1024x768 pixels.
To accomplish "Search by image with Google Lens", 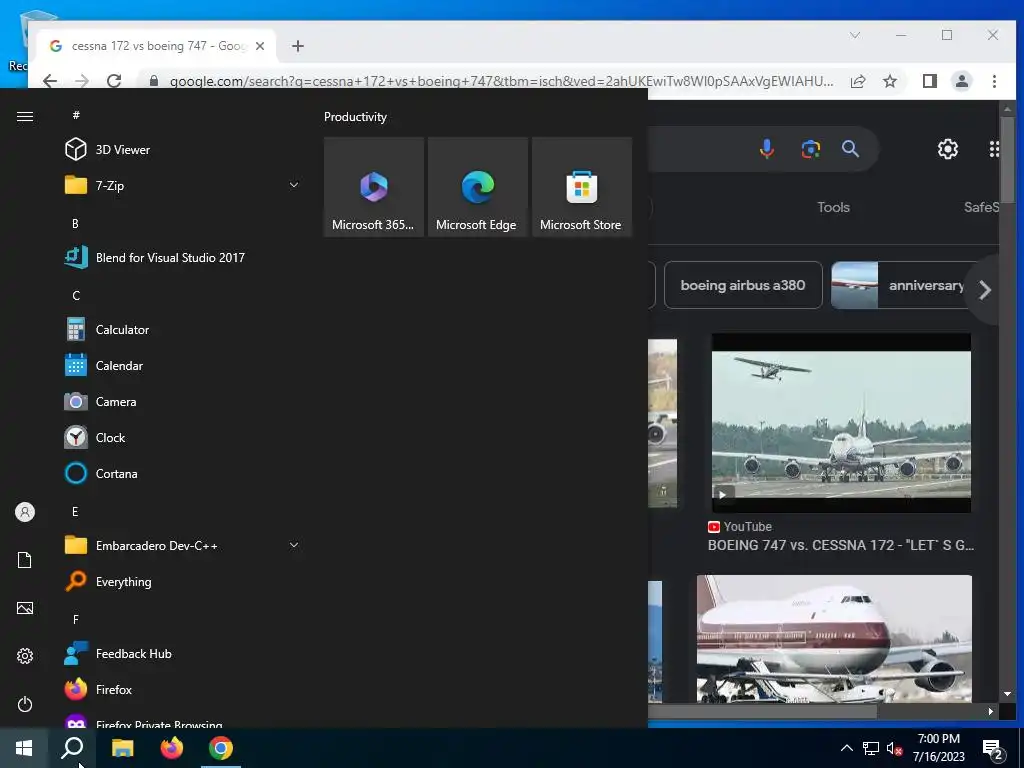I will pyautogui.click(x=810, y=149).
